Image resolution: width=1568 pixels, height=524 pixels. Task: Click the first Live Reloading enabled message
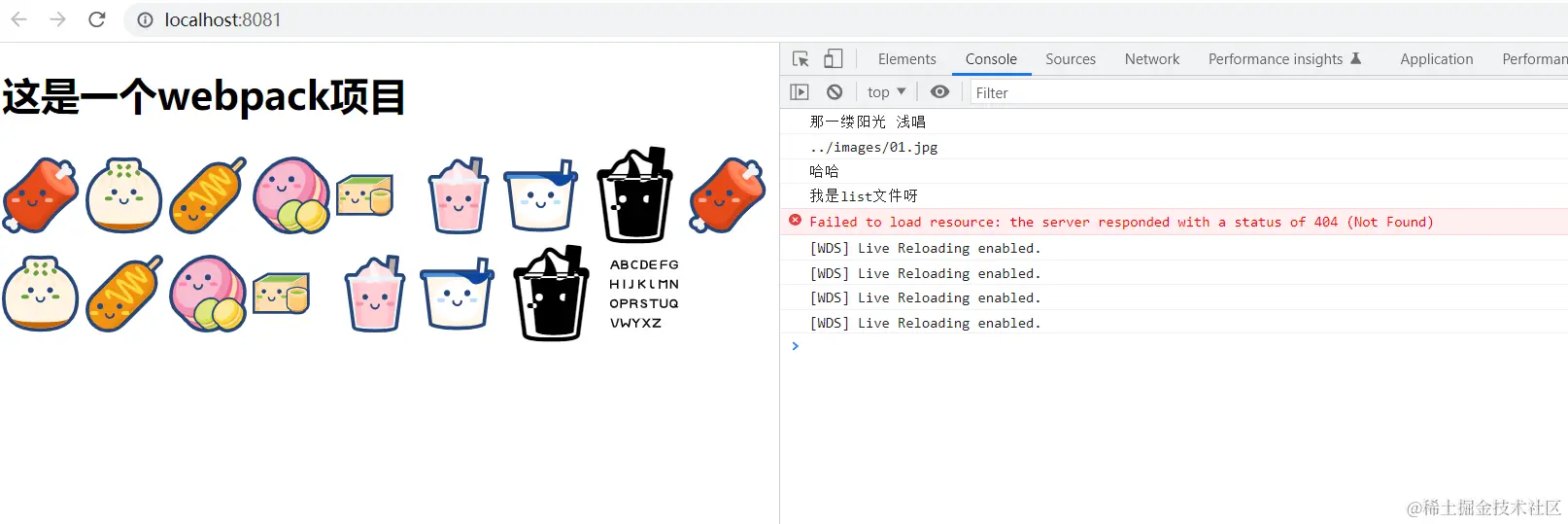925,248
